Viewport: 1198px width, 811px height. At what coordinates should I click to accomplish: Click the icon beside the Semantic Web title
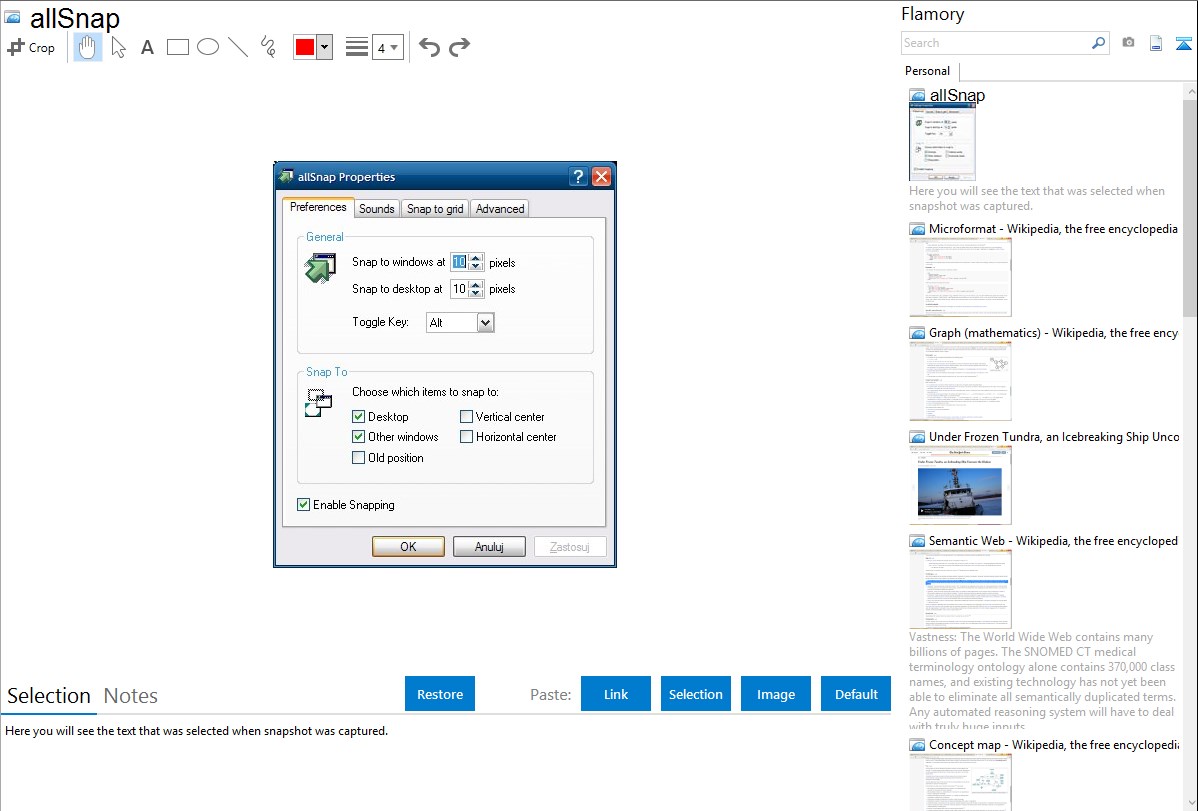pos(917,541)
